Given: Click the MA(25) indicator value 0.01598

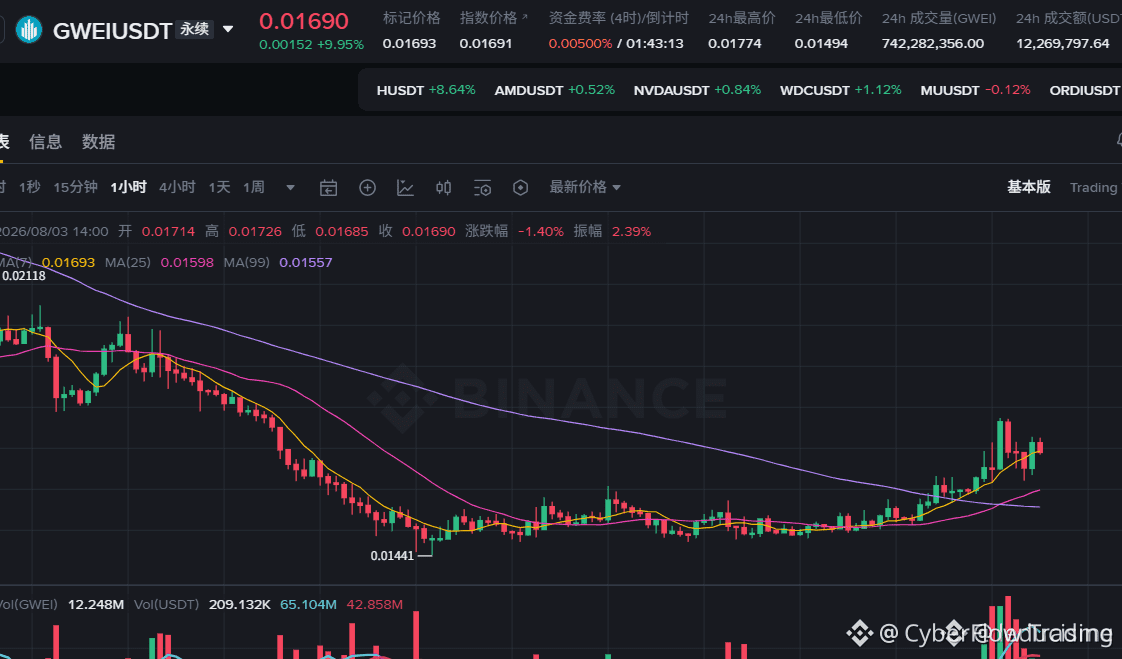Looking at the screenshot, I should pos(187,262).
